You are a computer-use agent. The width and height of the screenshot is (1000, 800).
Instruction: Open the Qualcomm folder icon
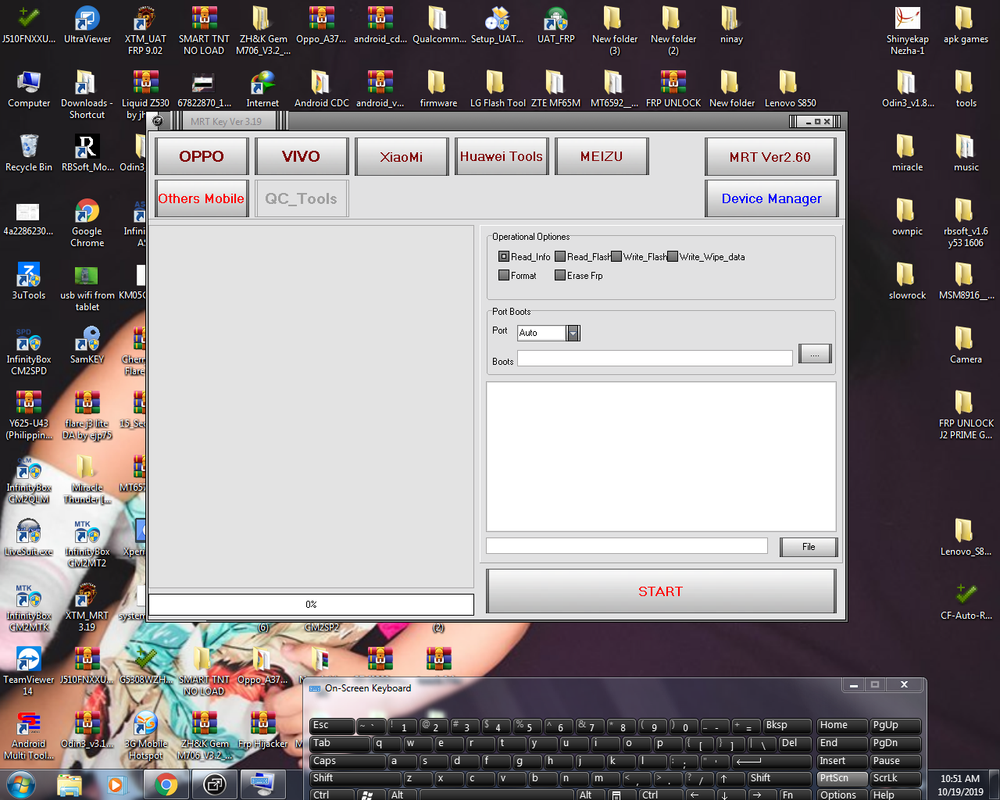[x=439, y=26]
